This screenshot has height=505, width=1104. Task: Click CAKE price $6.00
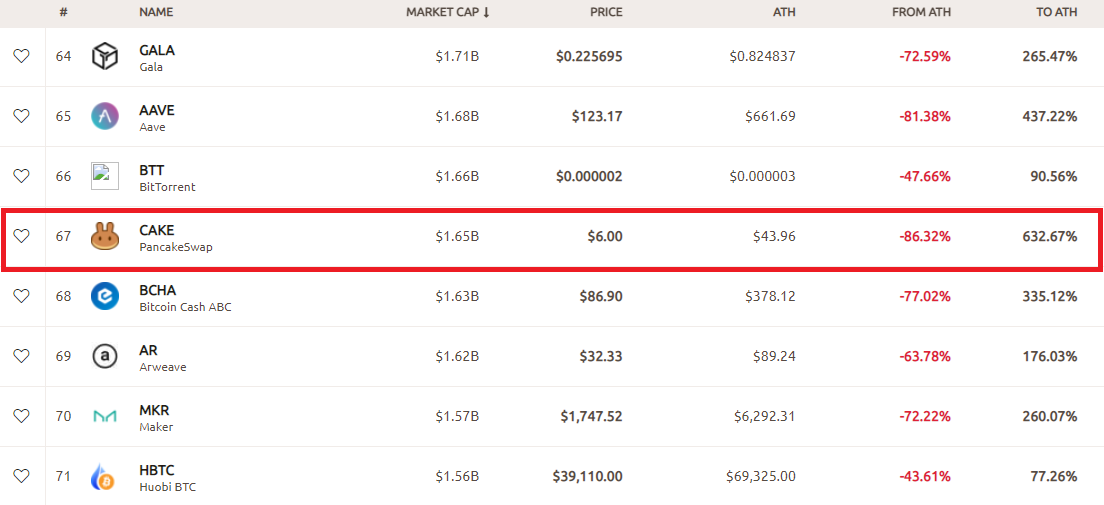point(606,237)
